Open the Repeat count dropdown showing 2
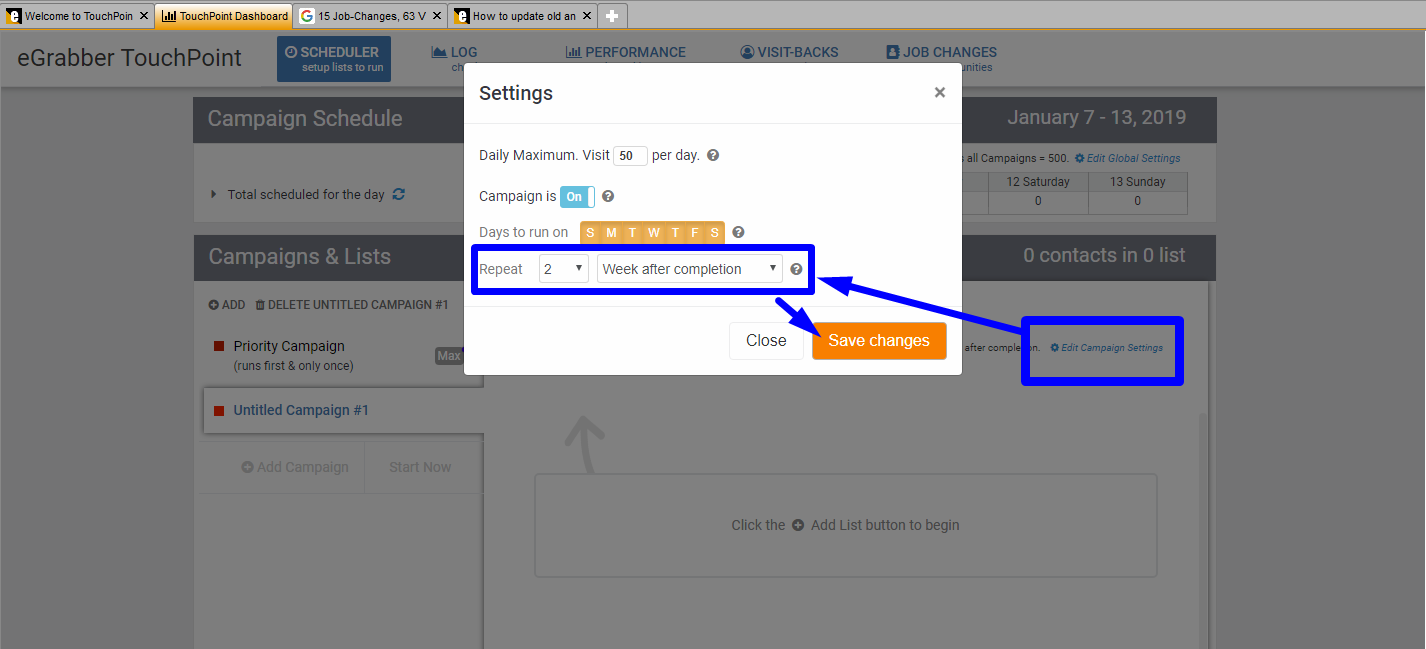The image size is (1426, 649). 564,269
